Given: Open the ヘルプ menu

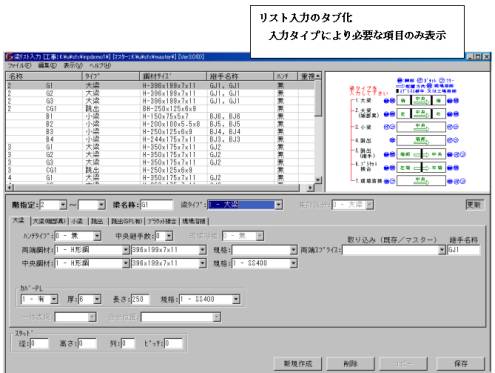Looking at the screenshot, I should click(x=100, y=66).
